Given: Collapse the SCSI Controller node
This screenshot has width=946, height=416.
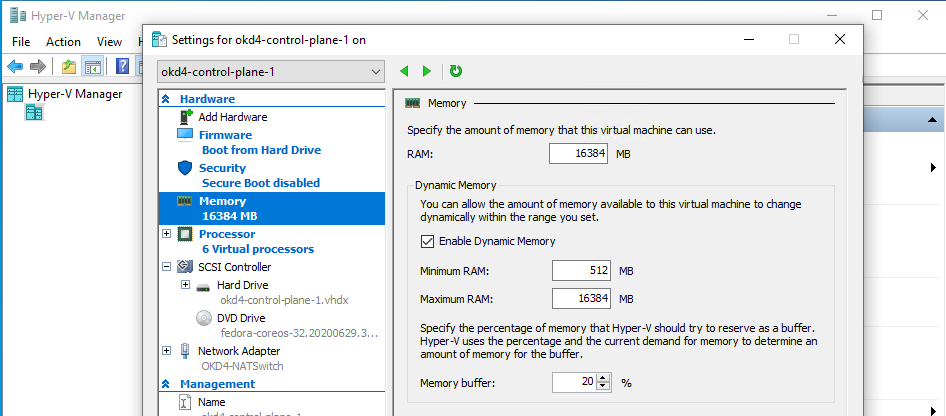Looking at the screenshot, I should 167,267.
